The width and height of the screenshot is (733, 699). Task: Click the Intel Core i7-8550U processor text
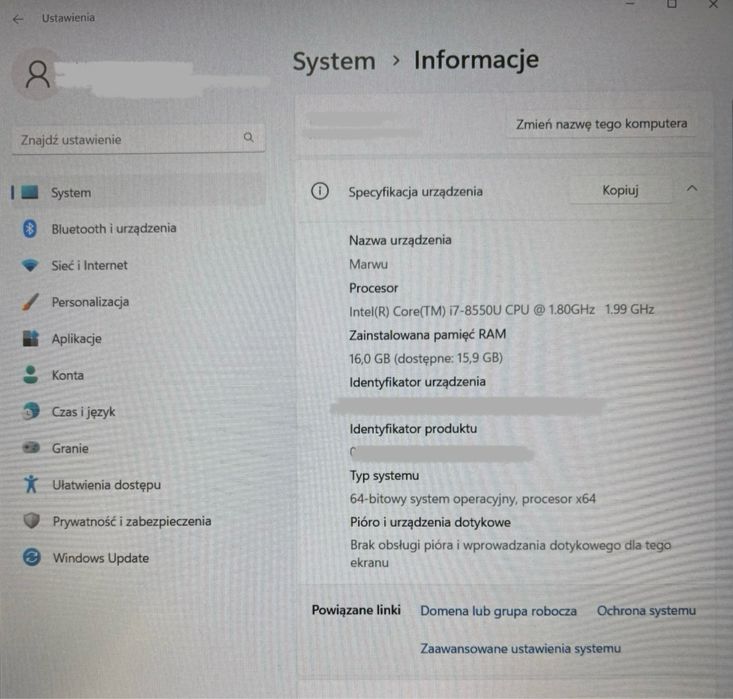[502, 310]
